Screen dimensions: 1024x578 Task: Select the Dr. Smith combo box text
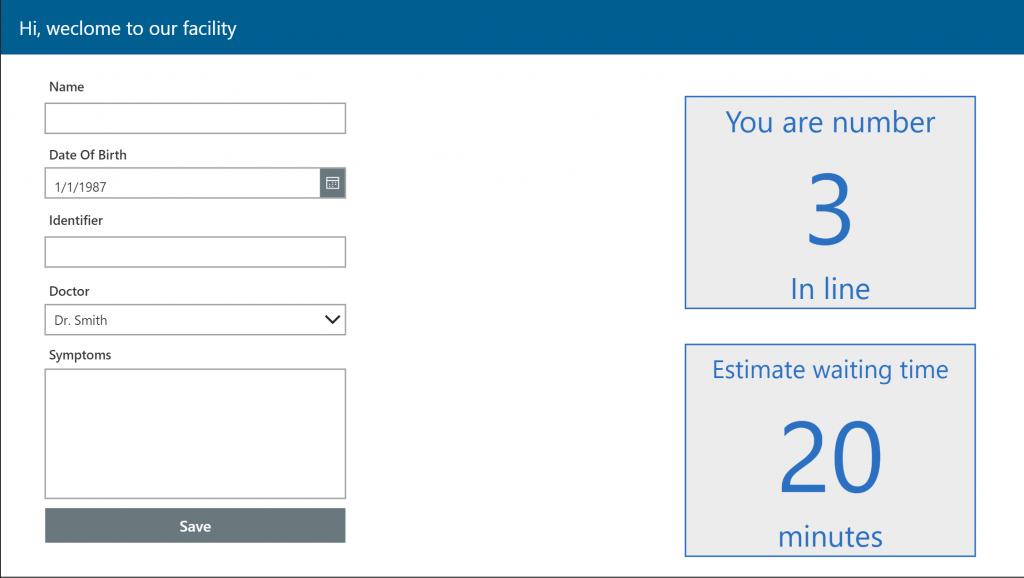pyautogui.click(x=81, y=321)
